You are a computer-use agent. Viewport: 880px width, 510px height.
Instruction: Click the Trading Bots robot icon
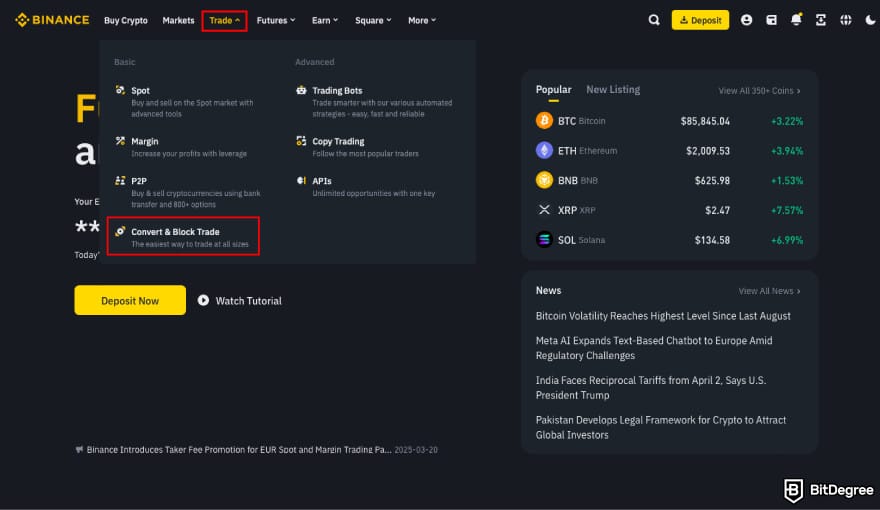[301, 90]
